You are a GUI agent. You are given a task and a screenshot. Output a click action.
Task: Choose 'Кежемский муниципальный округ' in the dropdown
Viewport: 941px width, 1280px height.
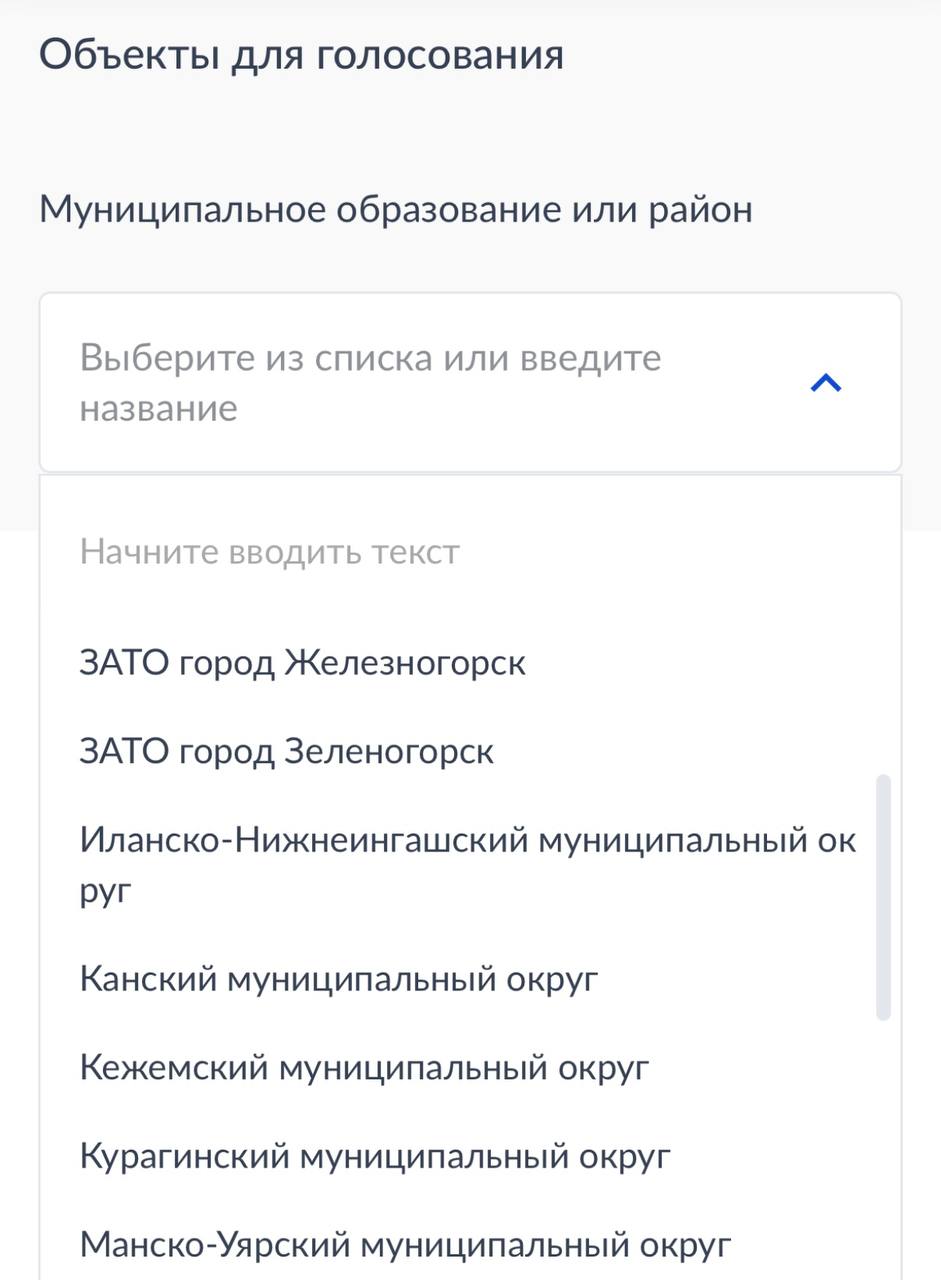[365, 1068]
